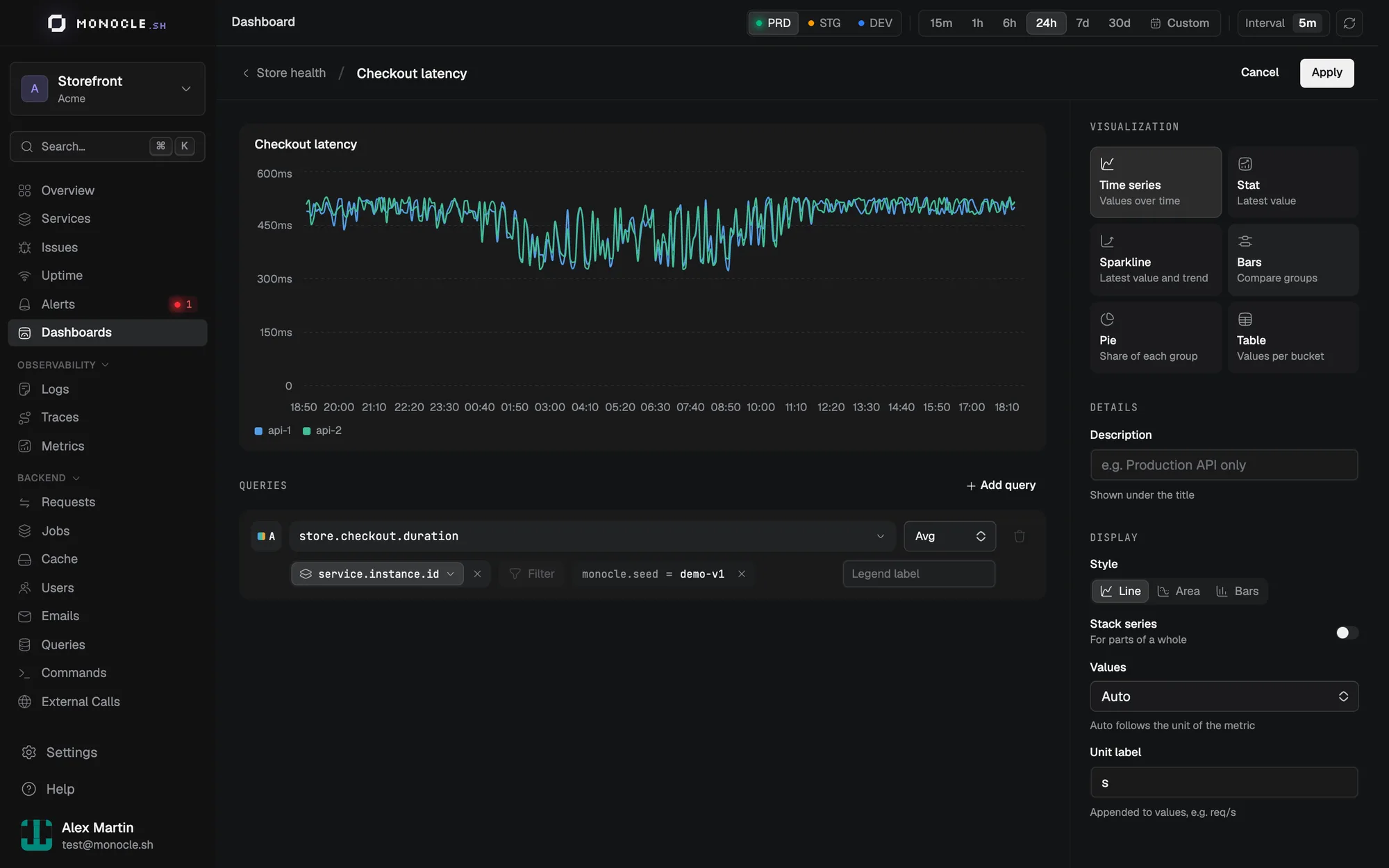Viewport: 1389px width, 868px height.
Task: Open the Custom time range picker
Action: coord(1179,23)
